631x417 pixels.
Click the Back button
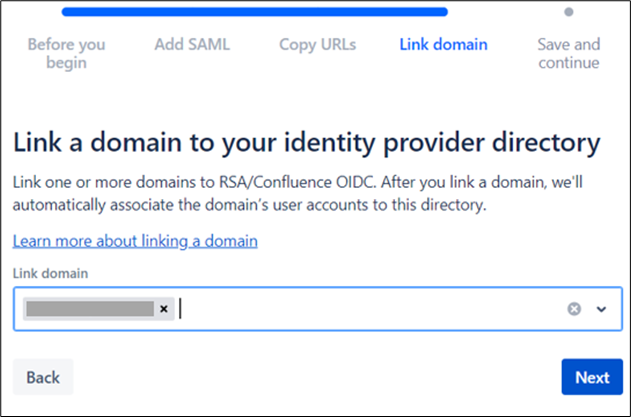43,377
